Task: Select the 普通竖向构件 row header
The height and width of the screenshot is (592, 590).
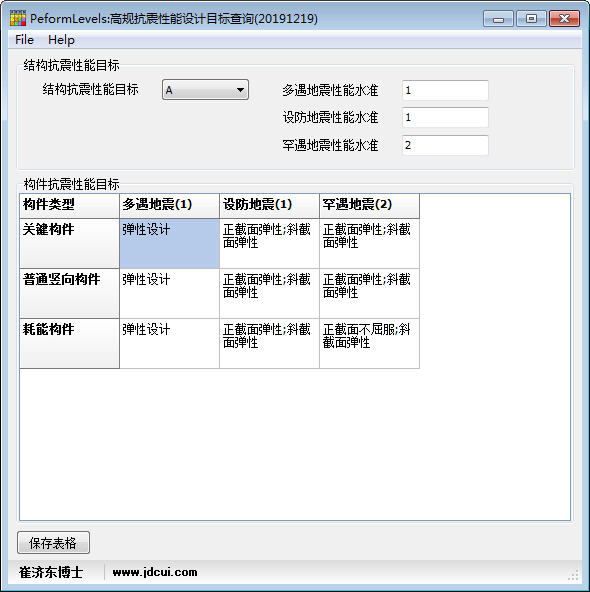Action: pos(69,293)
